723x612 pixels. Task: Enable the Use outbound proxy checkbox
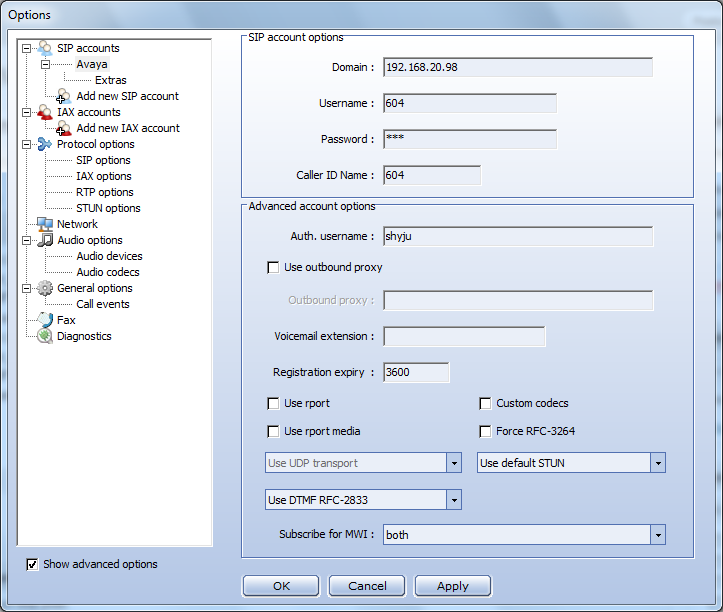pyautogui.click(x=273, y=267)
